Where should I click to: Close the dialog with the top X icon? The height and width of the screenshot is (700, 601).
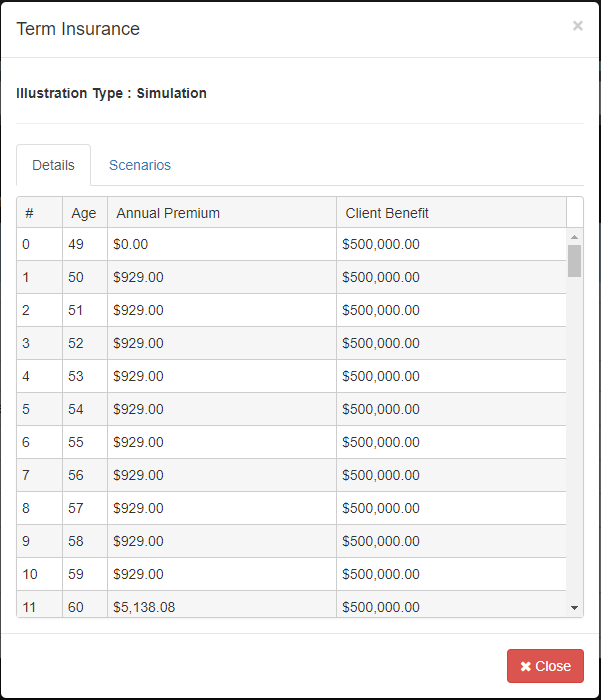point(577,26)
